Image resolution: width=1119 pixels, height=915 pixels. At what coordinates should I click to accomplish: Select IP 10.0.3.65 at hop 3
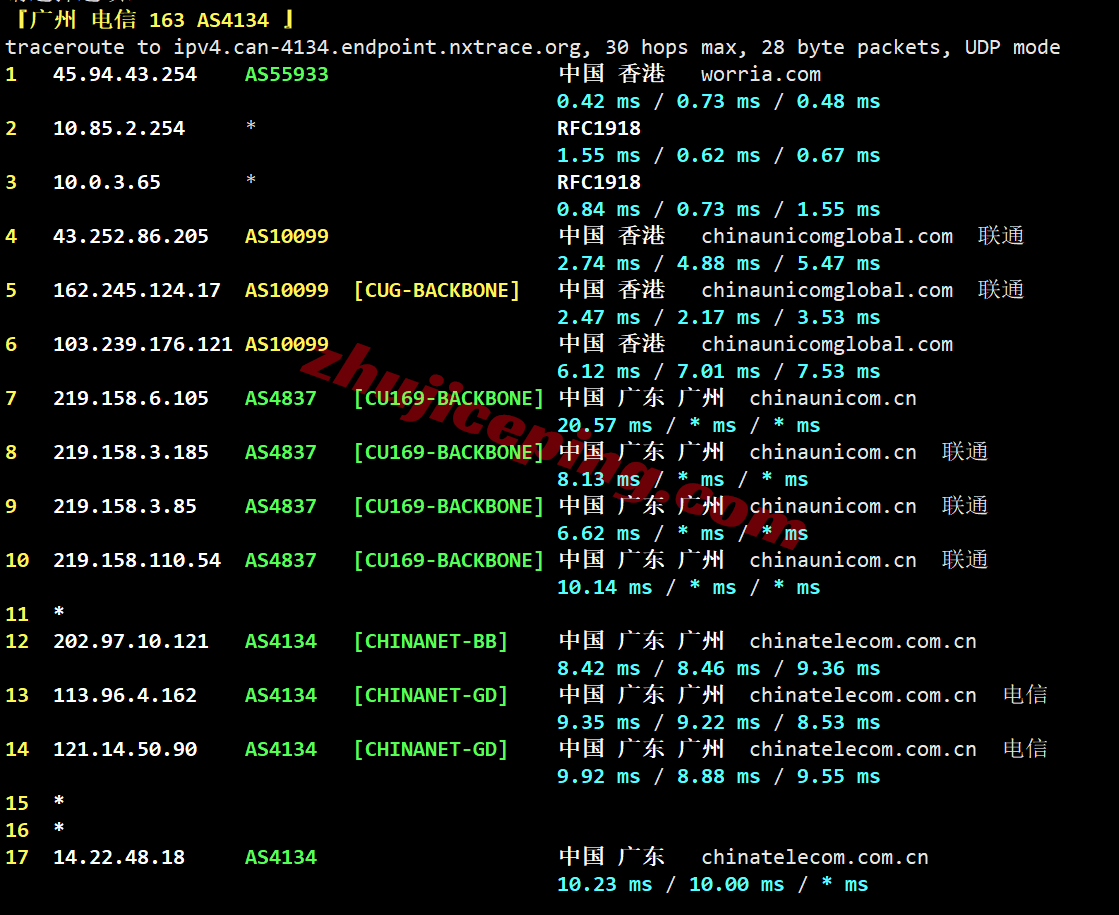pyautogui.click(x=107, y=183)
